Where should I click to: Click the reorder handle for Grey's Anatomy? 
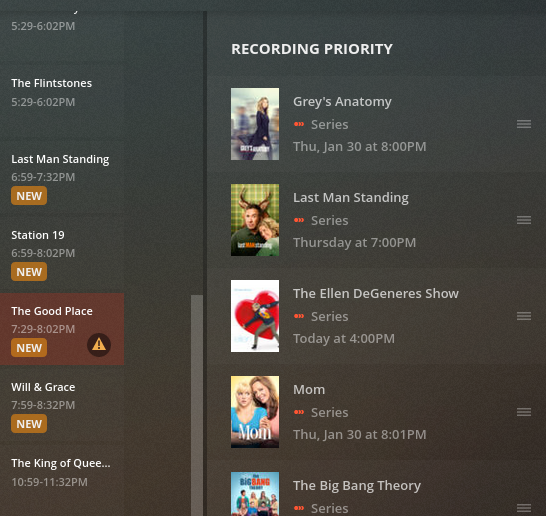pos(524,124)
